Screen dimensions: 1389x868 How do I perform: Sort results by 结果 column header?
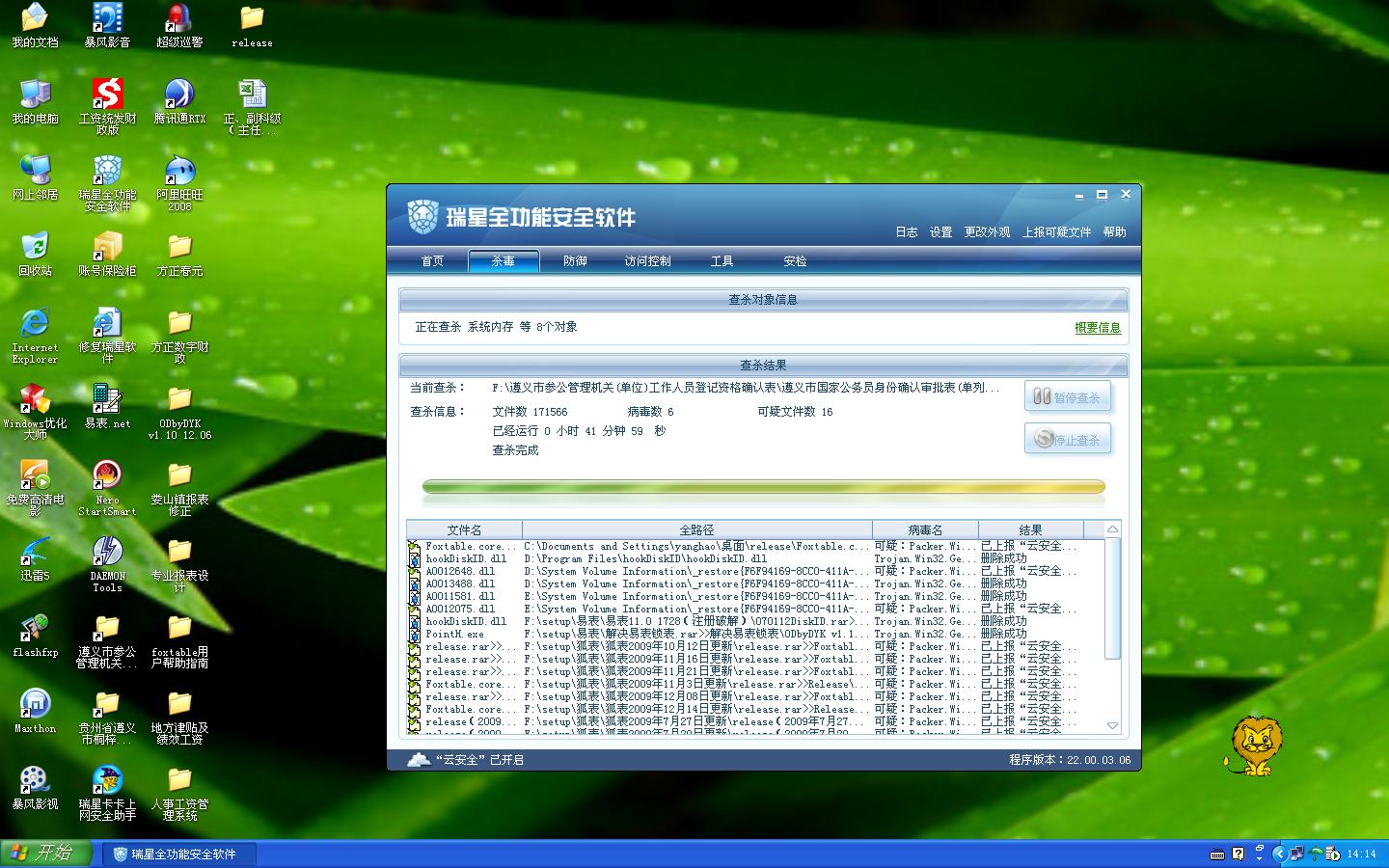pos(1030,529)
